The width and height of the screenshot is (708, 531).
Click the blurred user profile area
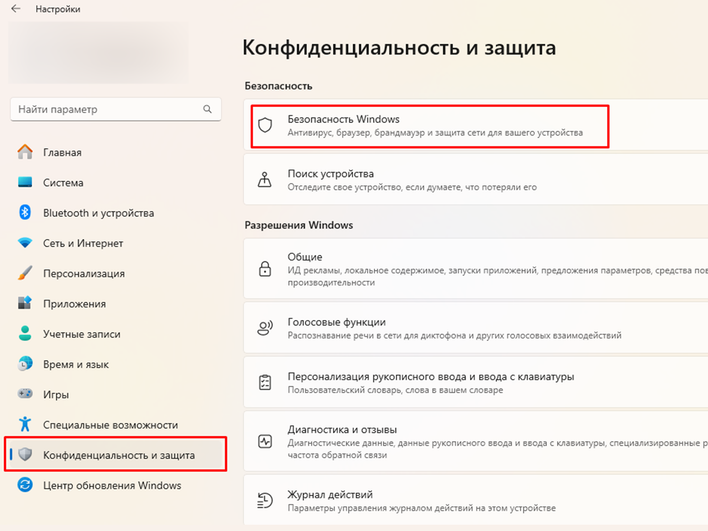[98, 52]
